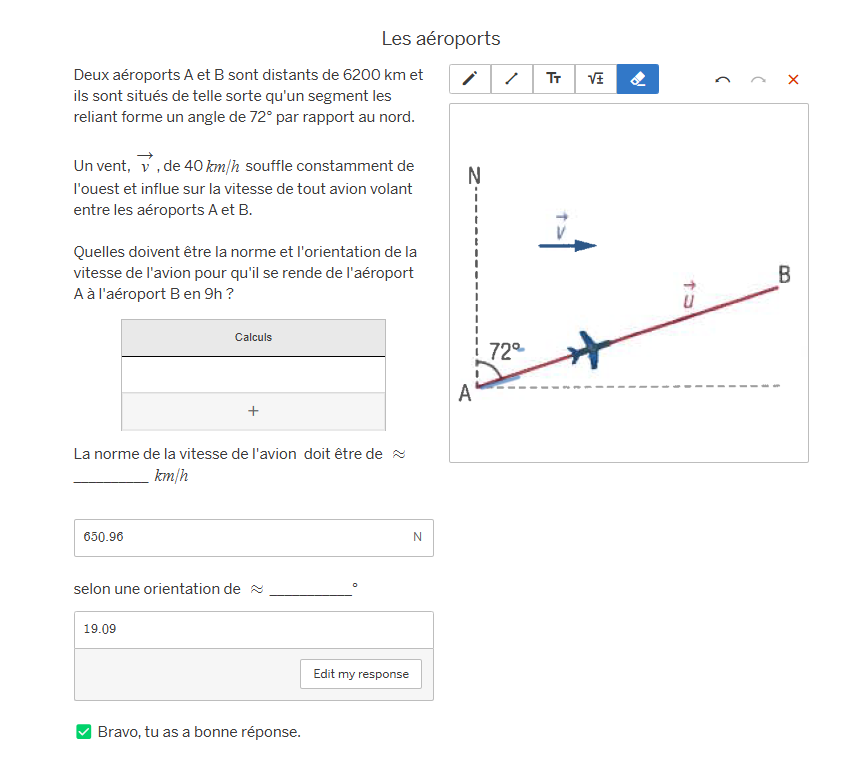This screenshot has height=772, width=853.
Task: Click the N icon in speed field
Action: (x=417, y=538)
